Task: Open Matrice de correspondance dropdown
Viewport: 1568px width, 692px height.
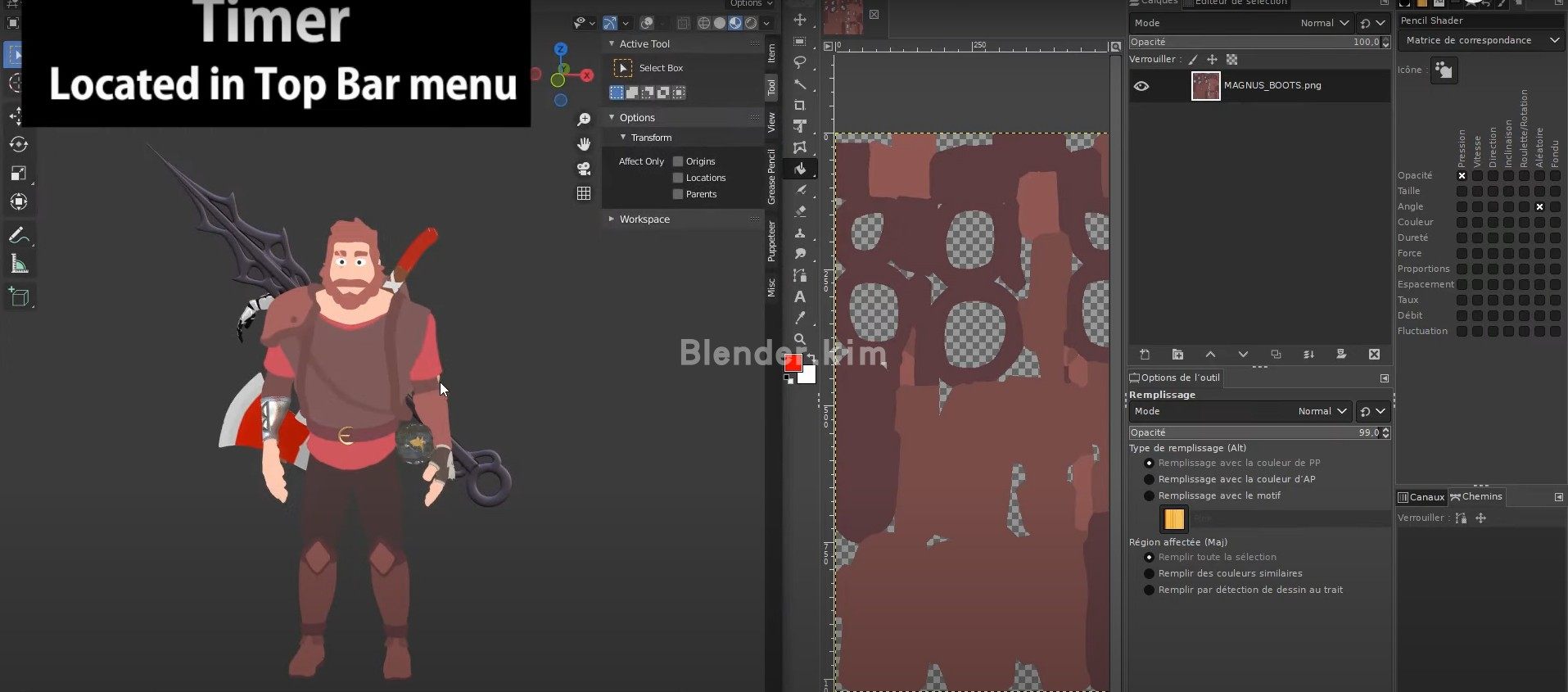Action: 1480,40
